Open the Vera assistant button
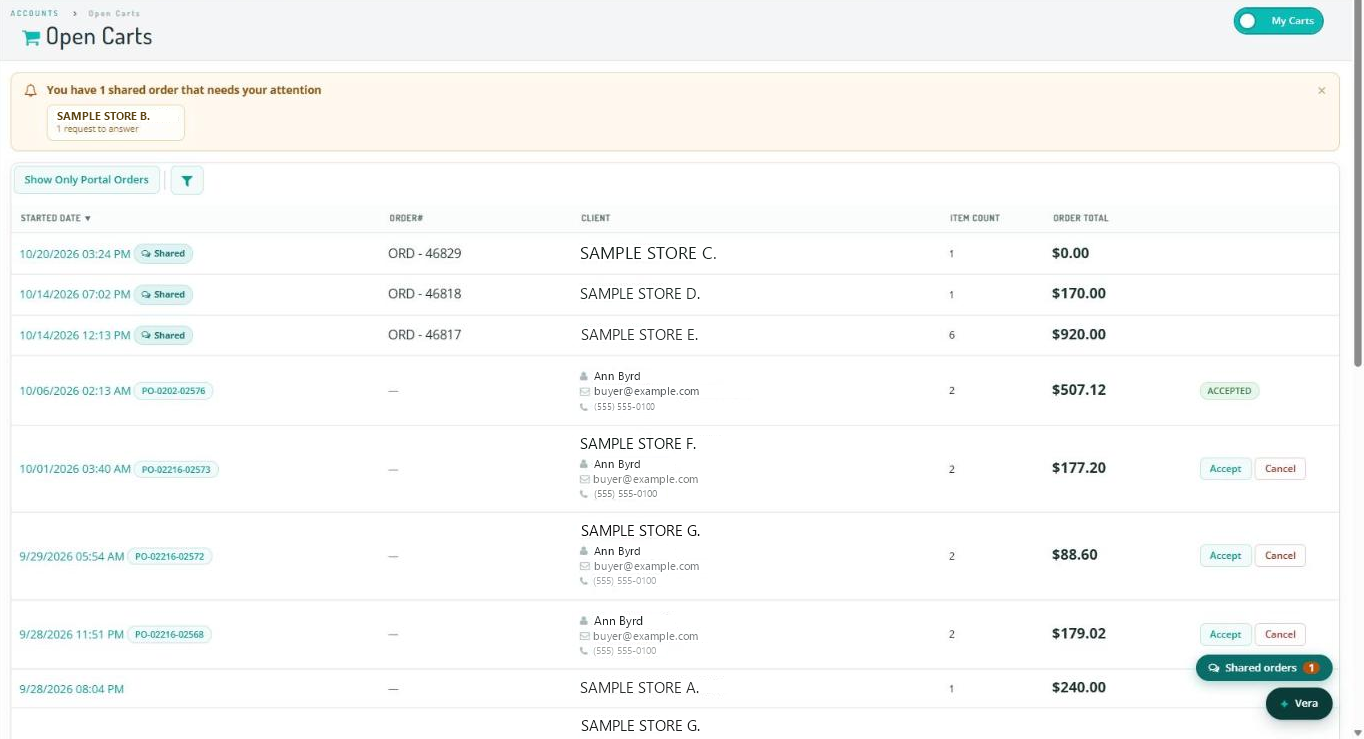This screenshot has width=1364, height=739. [x=1299, y=704]
